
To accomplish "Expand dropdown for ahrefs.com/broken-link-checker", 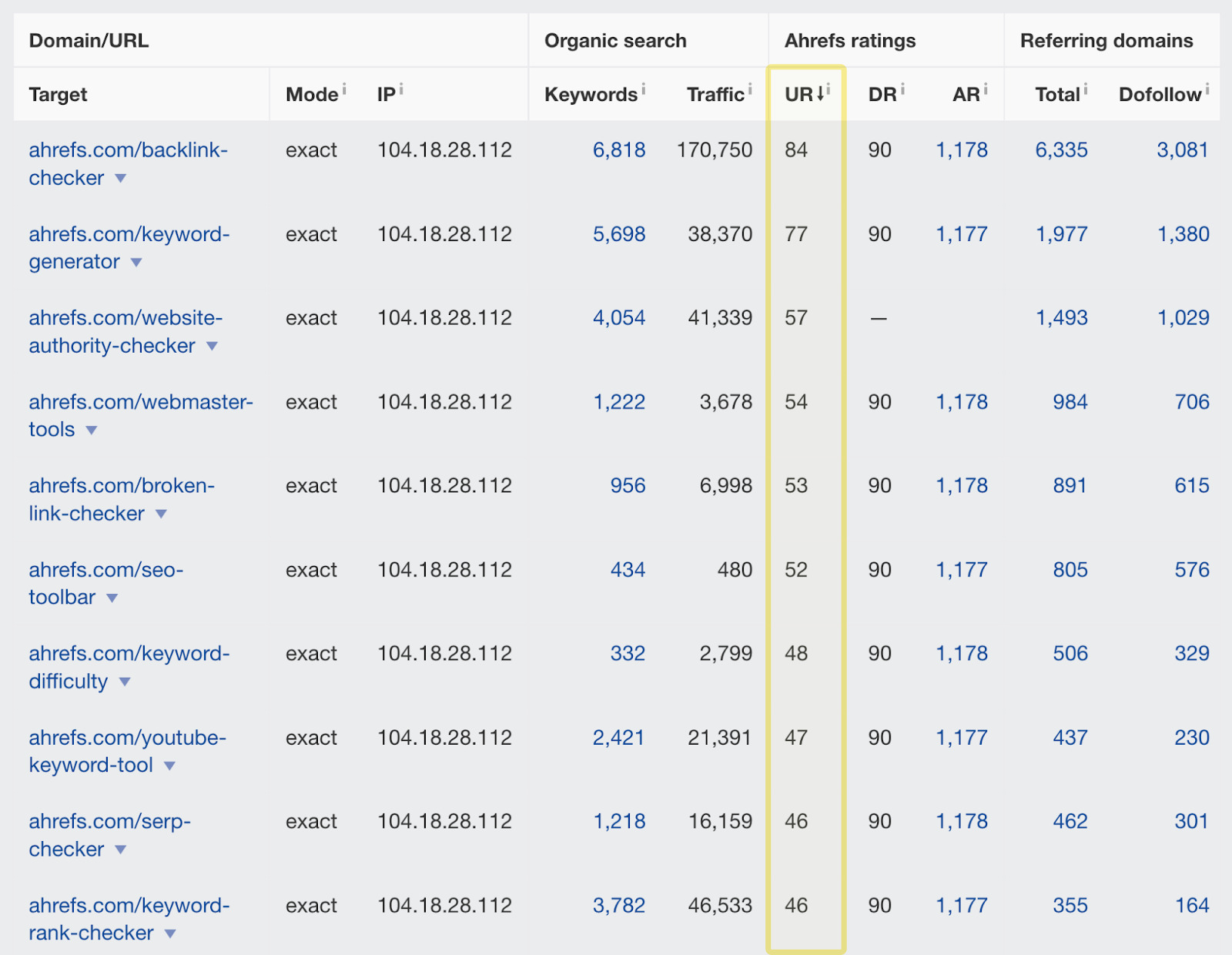I will tap(161, 514).
